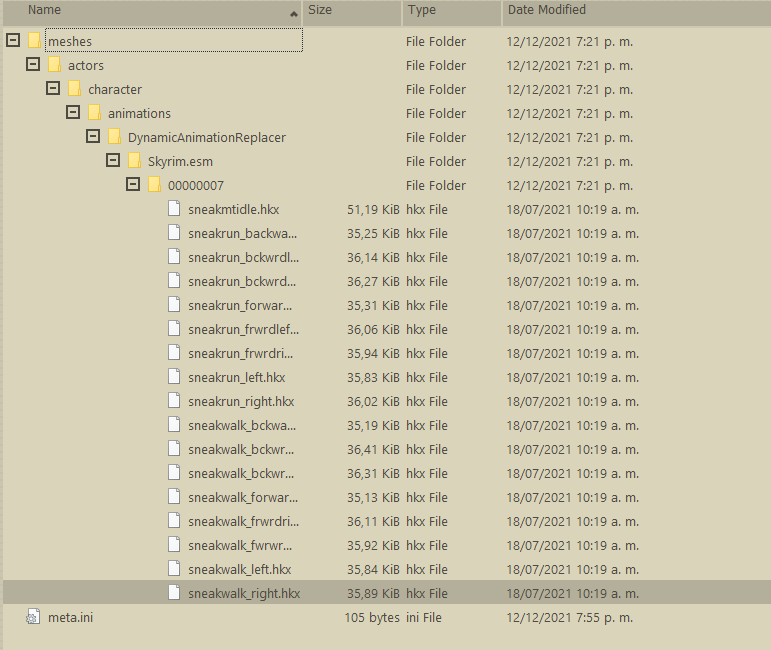Screen dimensions: 771x650
Task: Click the 35,92 KiB size cell
Action: [x=373, y=546]
